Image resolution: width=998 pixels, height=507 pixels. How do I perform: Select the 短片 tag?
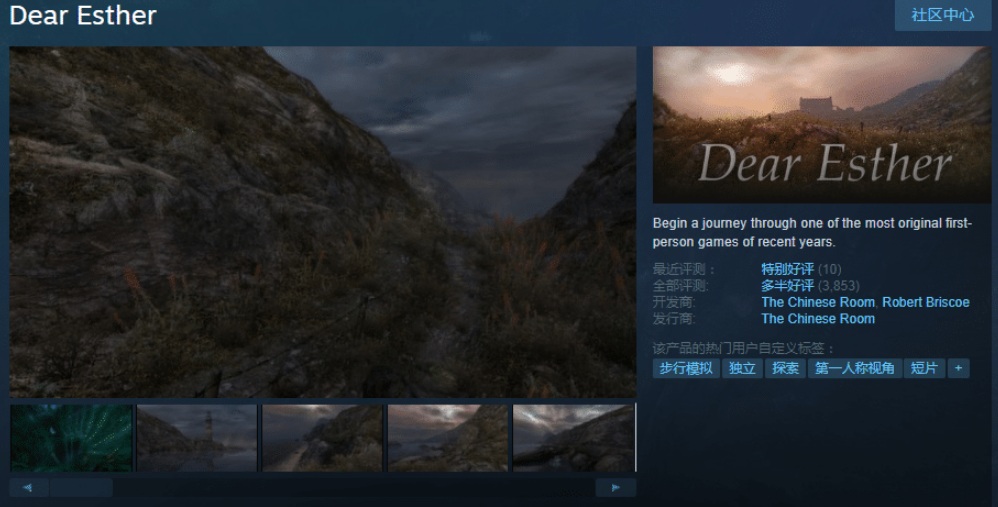coord(924,368)
